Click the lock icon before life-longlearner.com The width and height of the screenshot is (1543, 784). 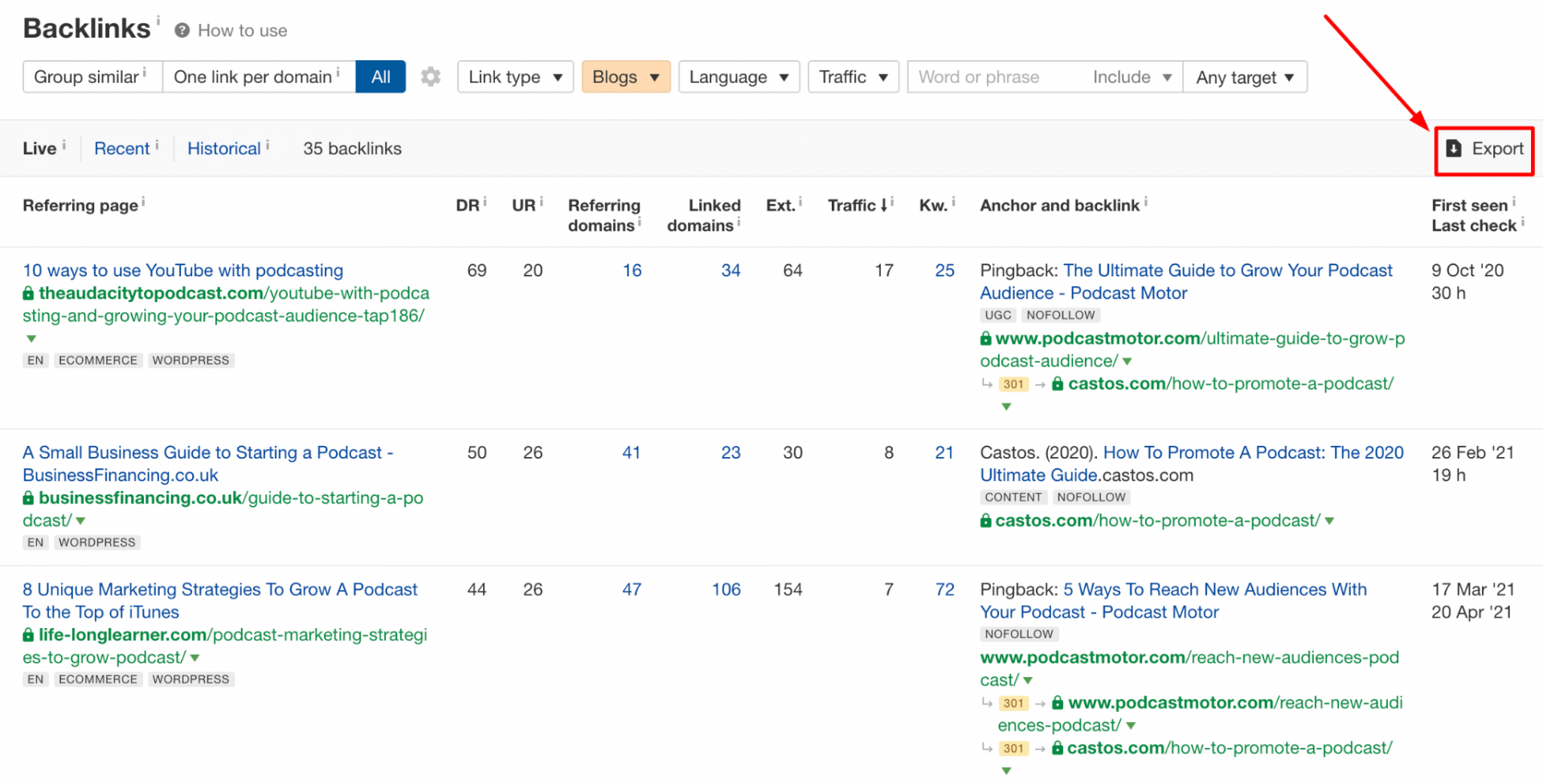(x=28, y=635)
